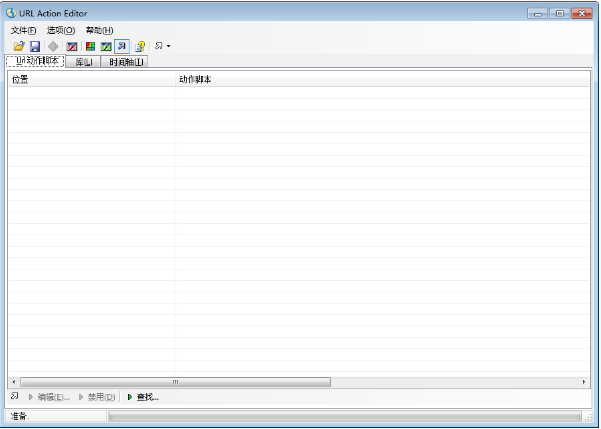Maximize the URL Action Editor window
Image resolution: width=601 pixels, height=429 pixels.
560,14
